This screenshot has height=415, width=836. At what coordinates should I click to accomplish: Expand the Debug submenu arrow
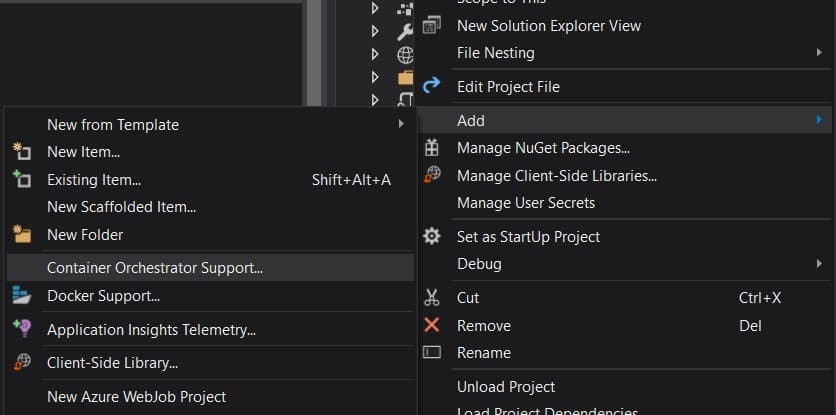point(819,264)
